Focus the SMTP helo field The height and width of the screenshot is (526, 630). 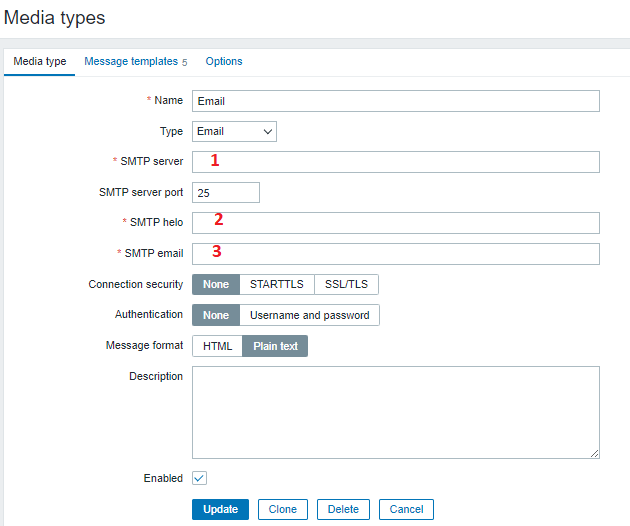pos(395,222)
